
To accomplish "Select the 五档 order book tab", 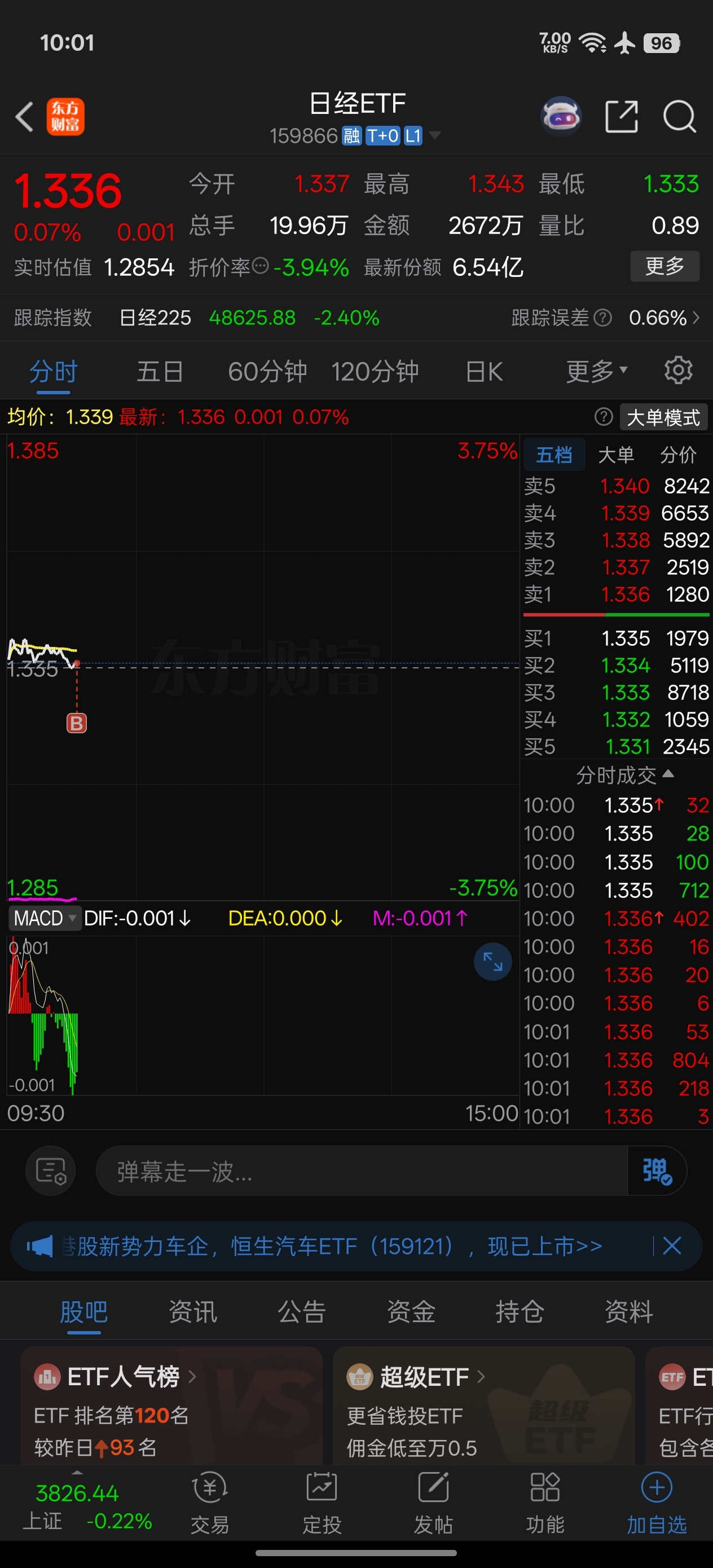I will point(554,454).
